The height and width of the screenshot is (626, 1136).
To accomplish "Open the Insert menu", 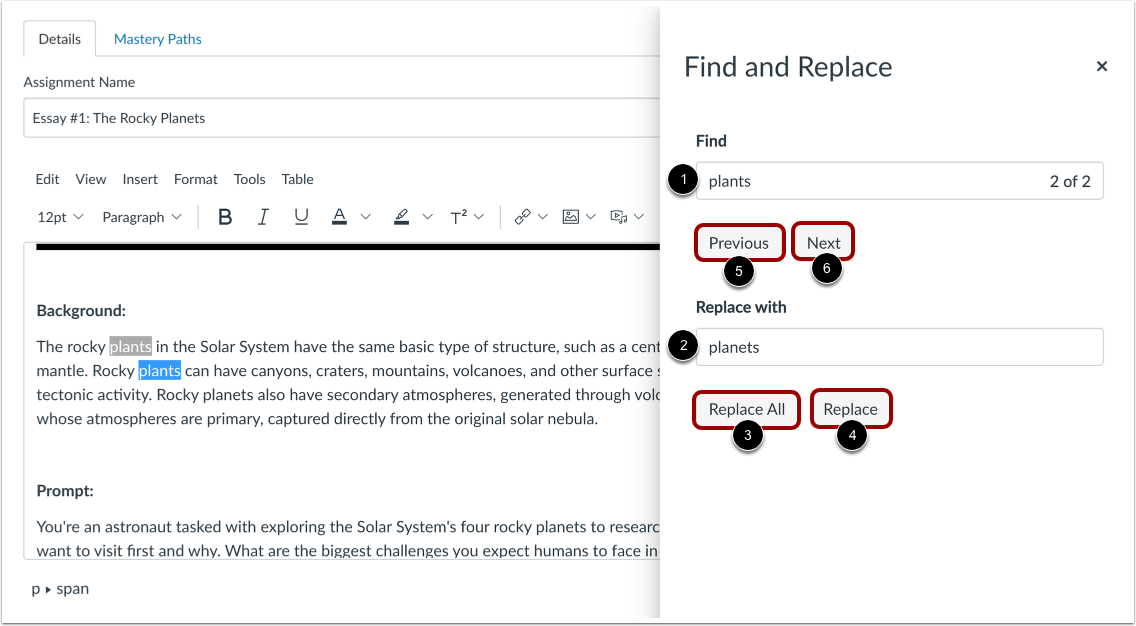I will 140,179.
